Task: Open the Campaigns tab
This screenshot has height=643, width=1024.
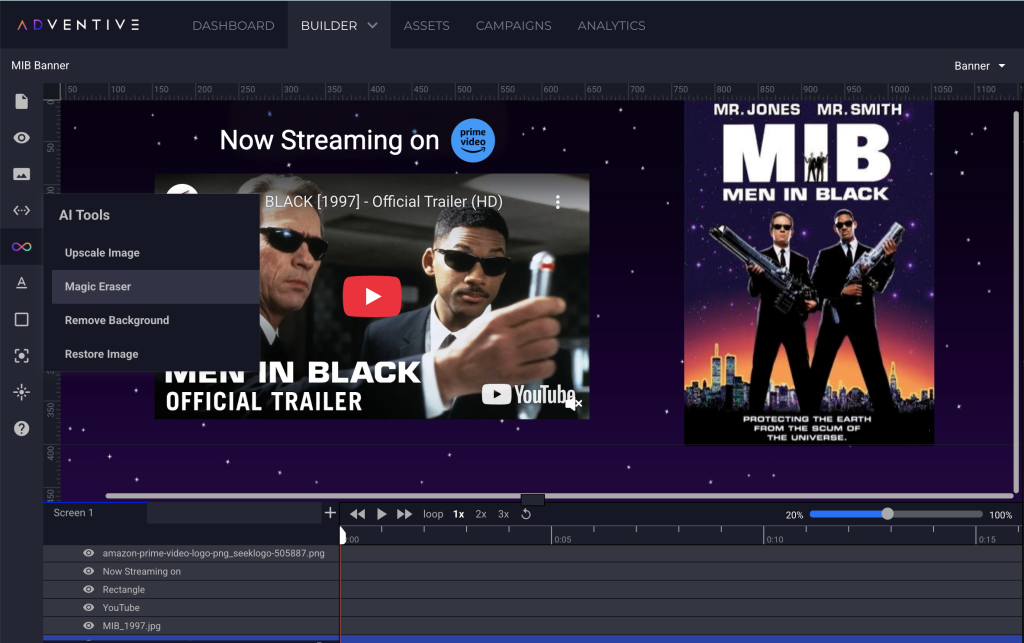Action: pos(513,25)
